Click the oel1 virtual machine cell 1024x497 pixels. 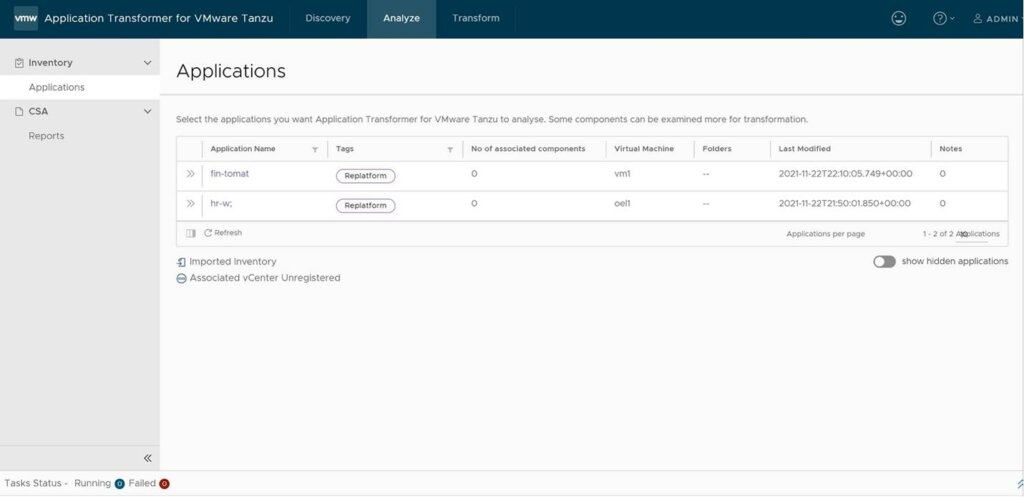[623, 204]
